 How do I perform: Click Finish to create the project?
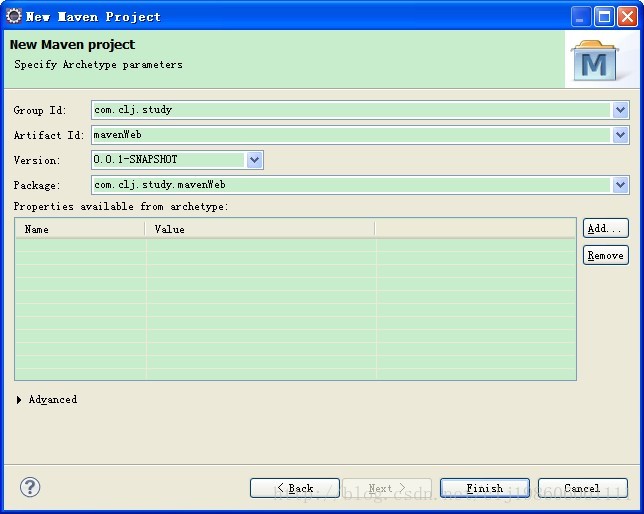pos(485,488)
